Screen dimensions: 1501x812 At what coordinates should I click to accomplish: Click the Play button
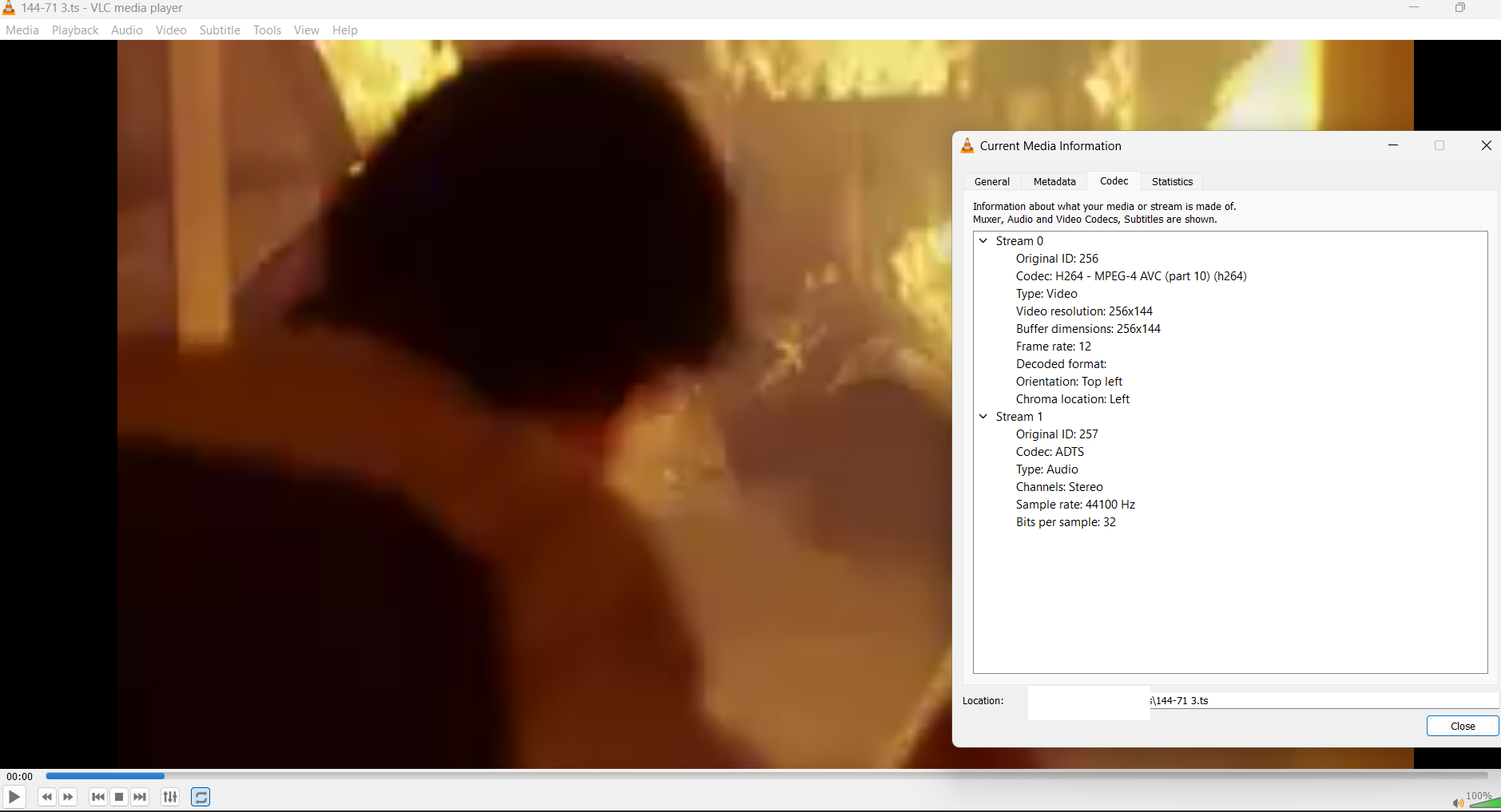[x=14, y=797]
